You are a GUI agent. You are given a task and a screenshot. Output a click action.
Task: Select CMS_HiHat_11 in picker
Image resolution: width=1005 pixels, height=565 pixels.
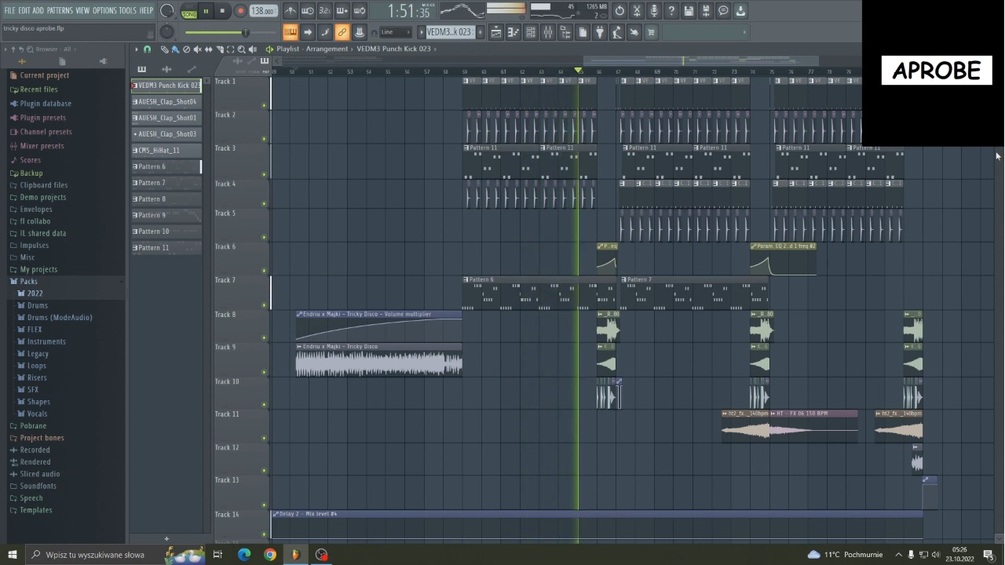click(x=167, y=151)
